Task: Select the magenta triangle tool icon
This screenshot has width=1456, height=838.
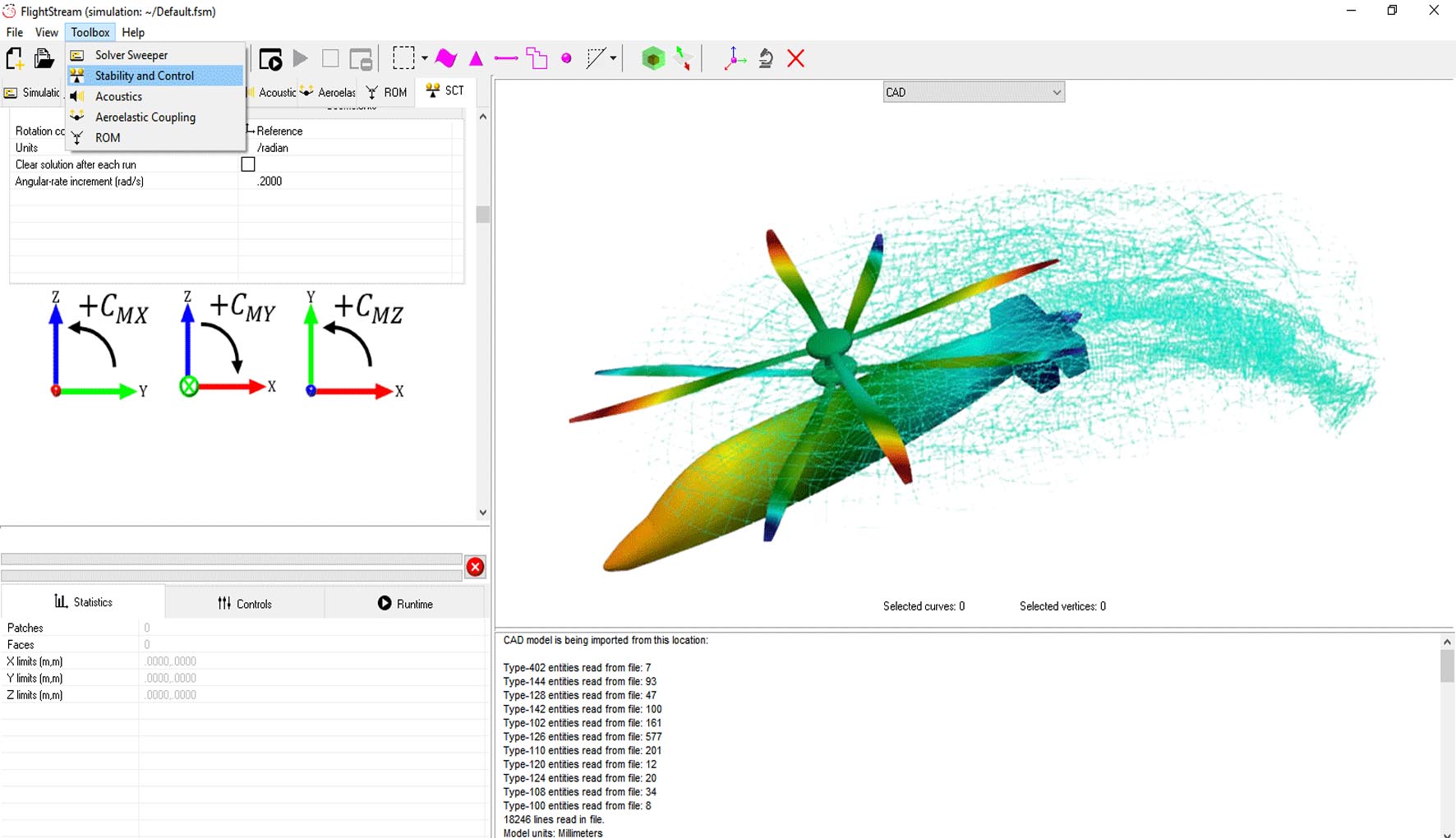Action: [476, 58]
